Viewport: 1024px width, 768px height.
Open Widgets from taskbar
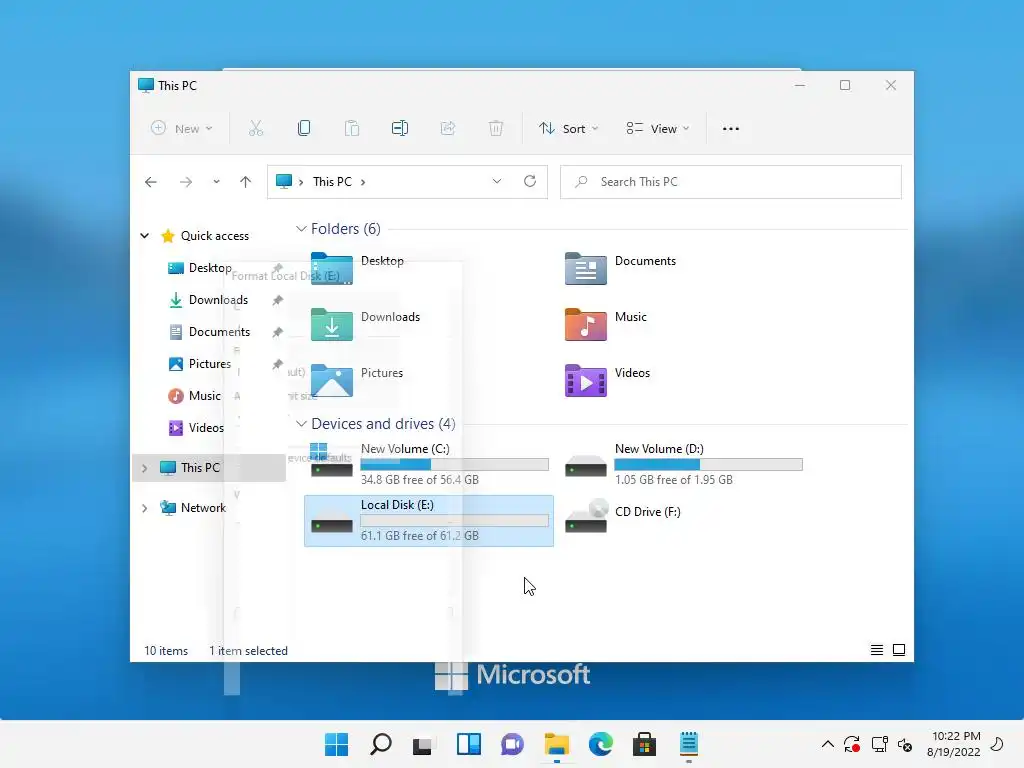point(469,744)
